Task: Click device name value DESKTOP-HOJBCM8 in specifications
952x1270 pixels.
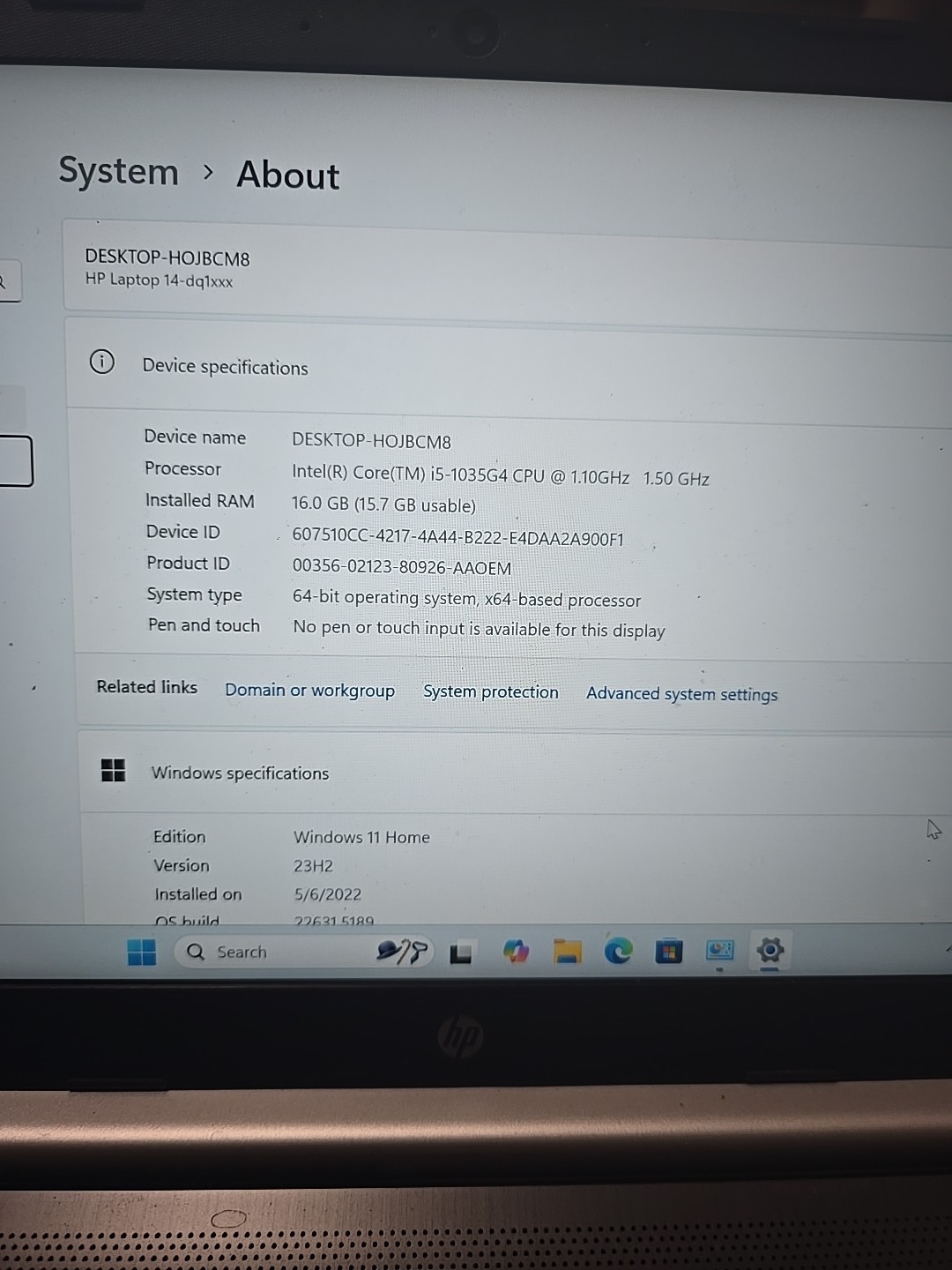Action: (x=371, y=441)
